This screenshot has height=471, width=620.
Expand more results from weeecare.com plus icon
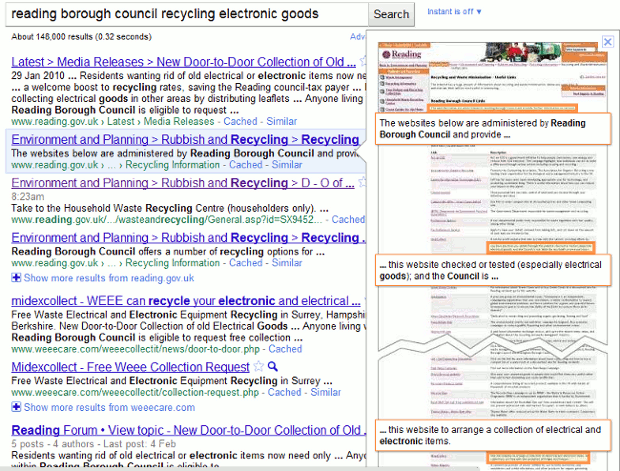(x=16, y=407)
